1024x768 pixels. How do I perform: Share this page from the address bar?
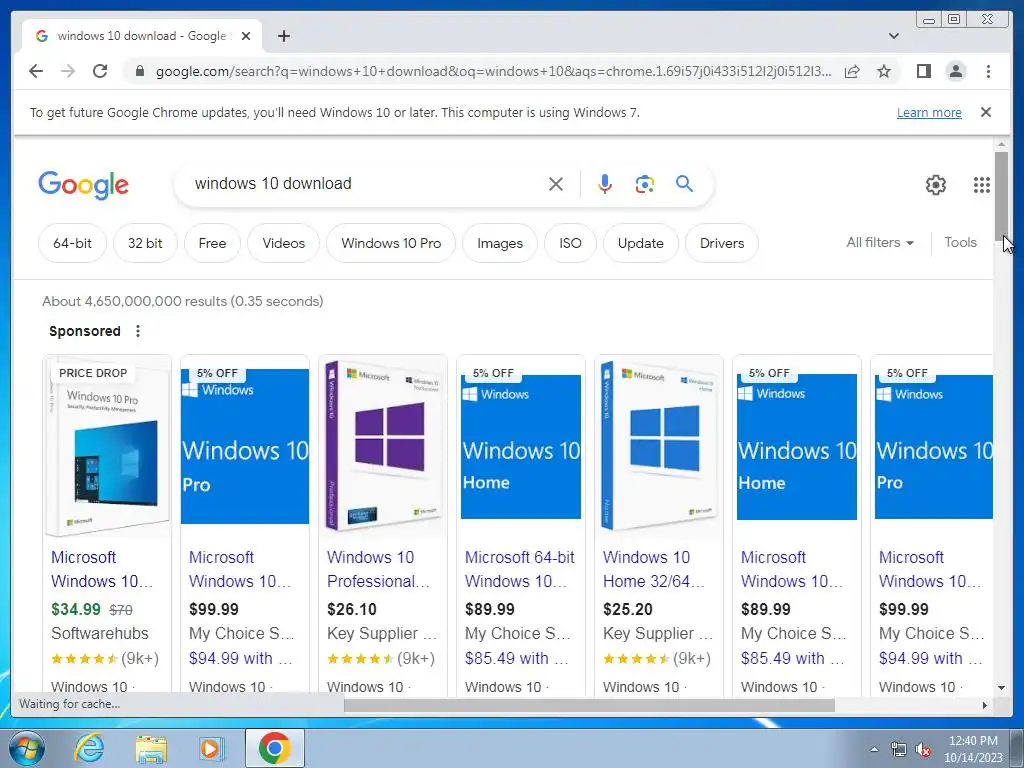pos(852,71)
